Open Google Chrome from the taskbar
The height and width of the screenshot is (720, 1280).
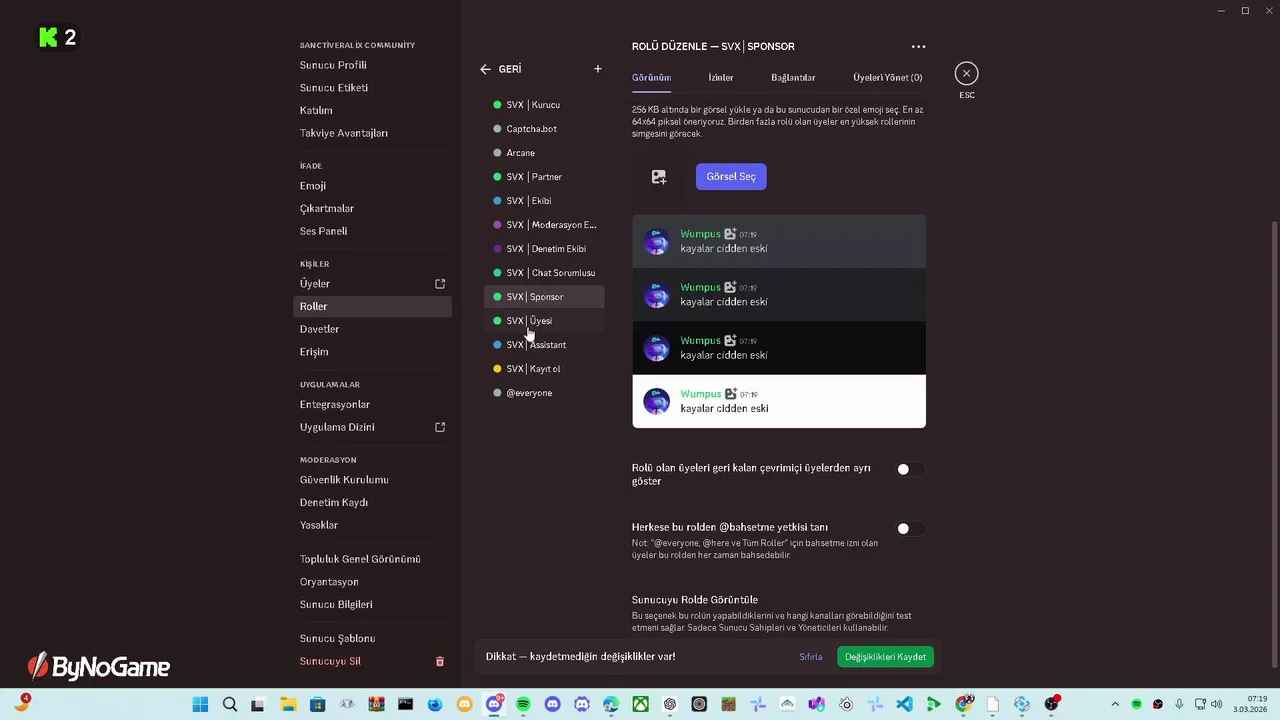click(963, 704)
